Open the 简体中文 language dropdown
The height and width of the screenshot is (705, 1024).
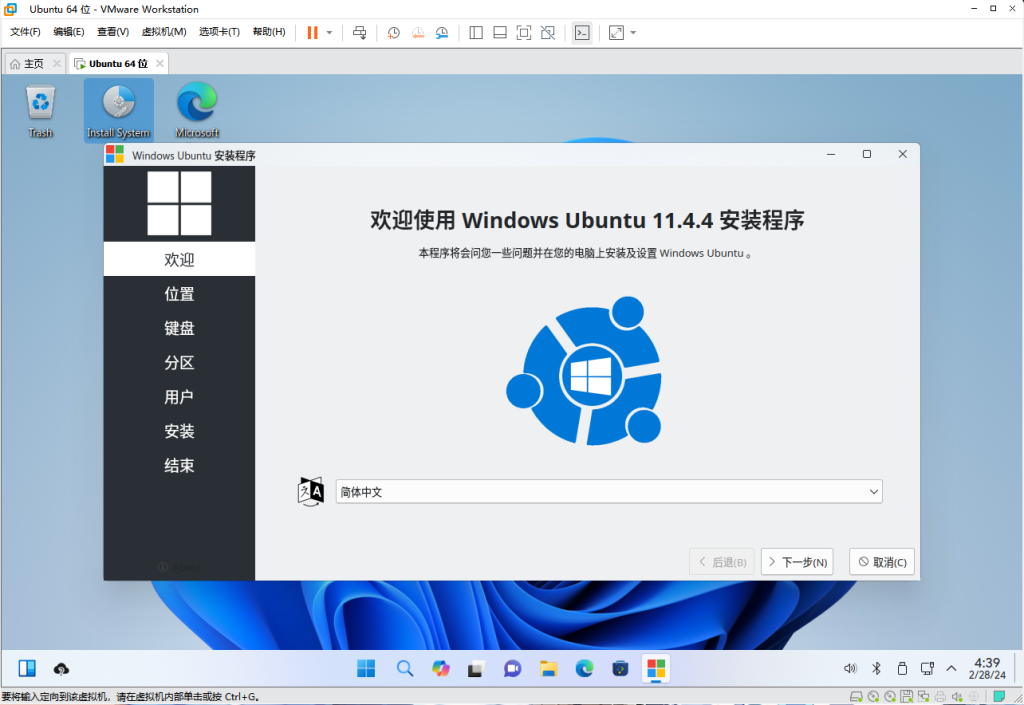[609, 491]
